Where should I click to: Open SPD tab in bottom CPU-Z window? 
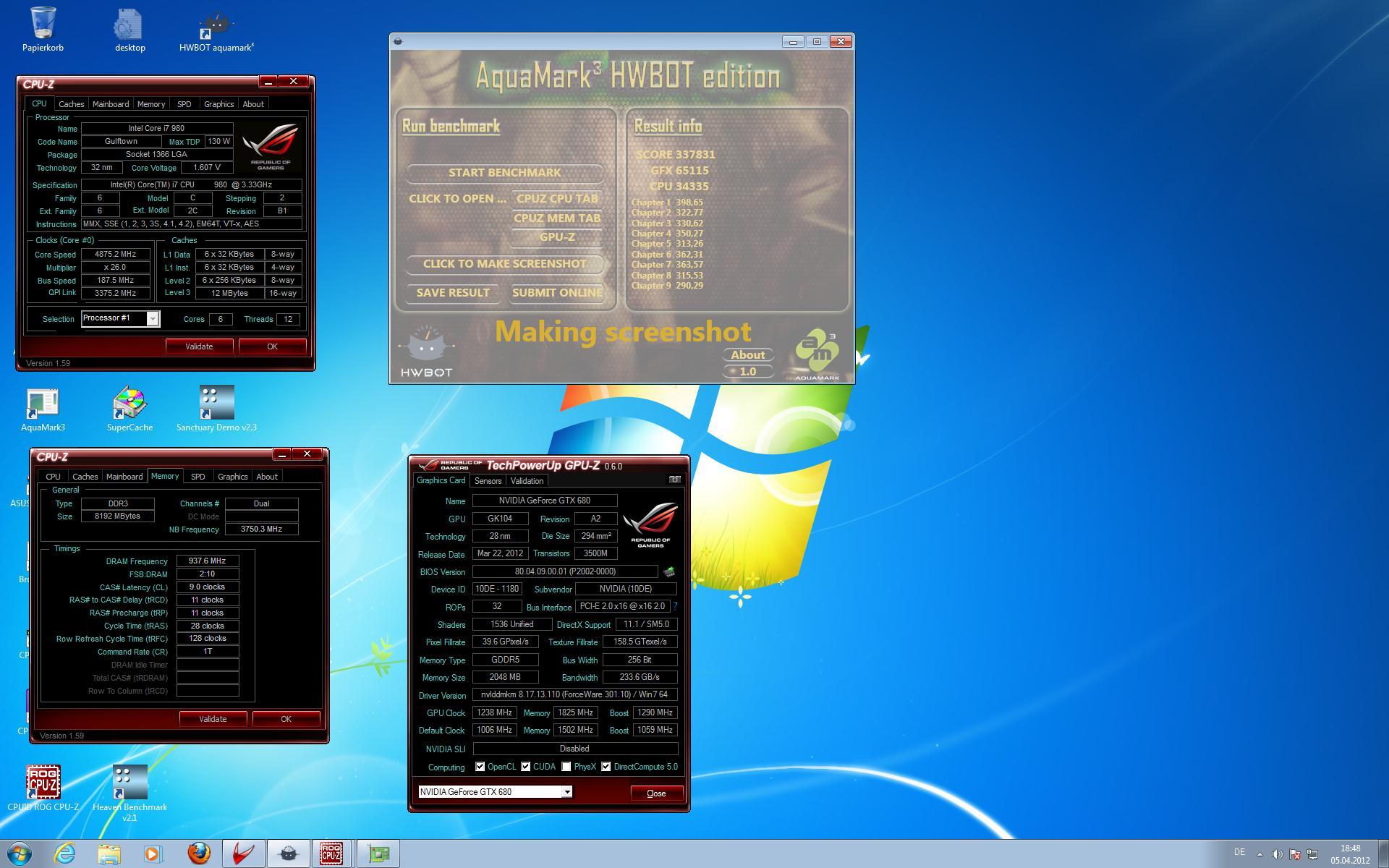tap(197, 477)
